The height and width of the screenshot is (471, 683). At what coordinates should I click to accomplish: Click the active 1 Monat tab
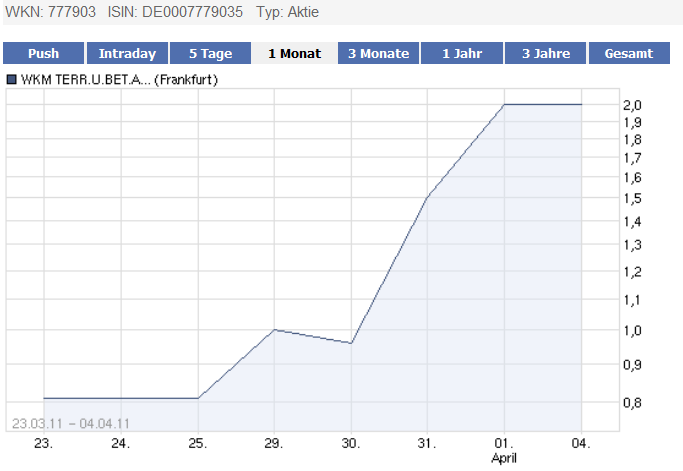coord(294,54)
